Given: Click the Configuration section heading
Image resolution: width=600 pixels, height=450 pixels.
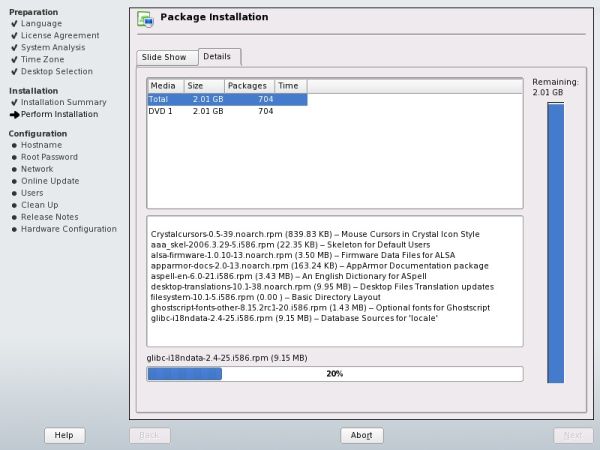Looking at the screenshot, I should tap(38, 134).
